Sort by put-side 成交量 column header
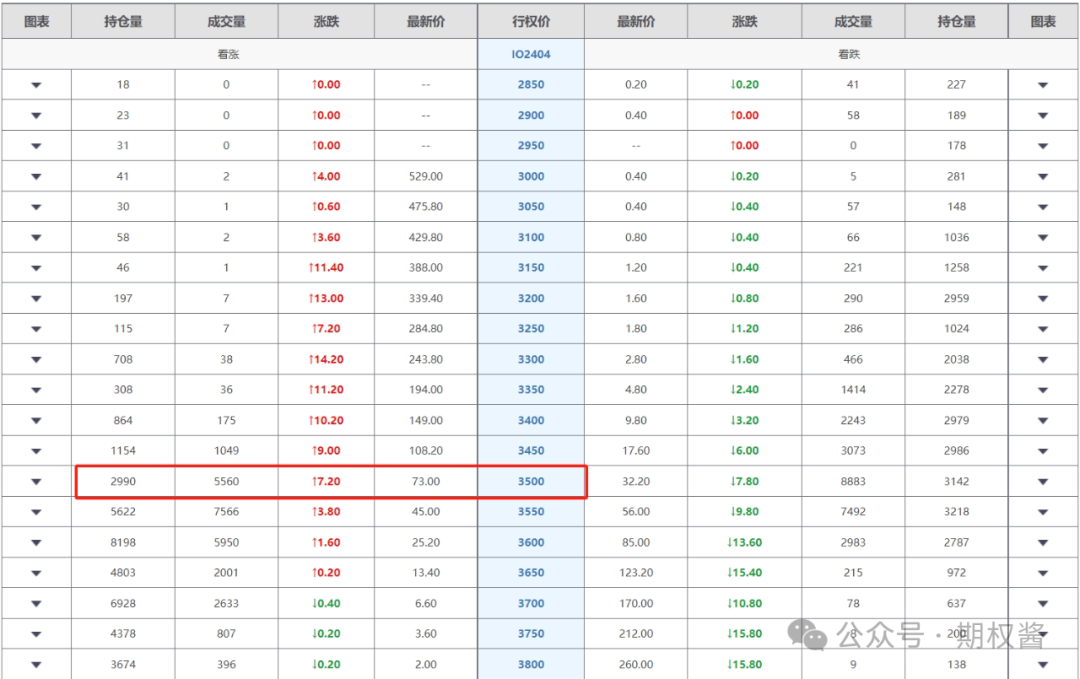Image resolution: width=1080 pixels, height=679 pixels. click(853, 21)
